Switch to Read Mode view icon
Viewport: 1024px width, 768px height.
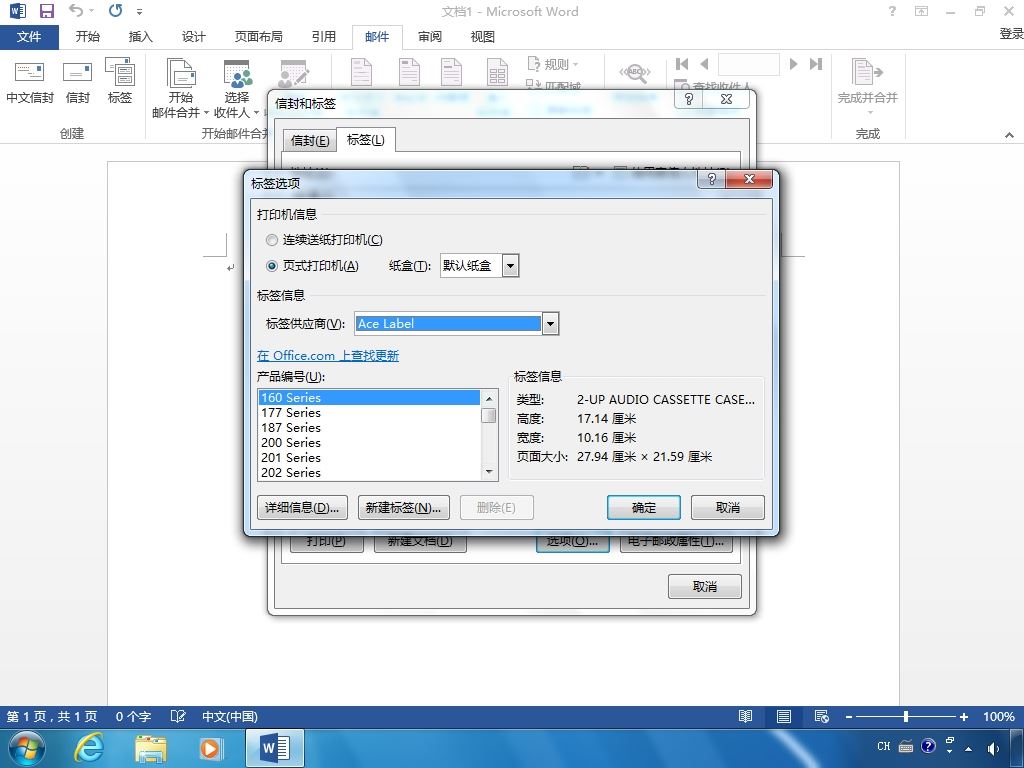click(x=745, y=716)
